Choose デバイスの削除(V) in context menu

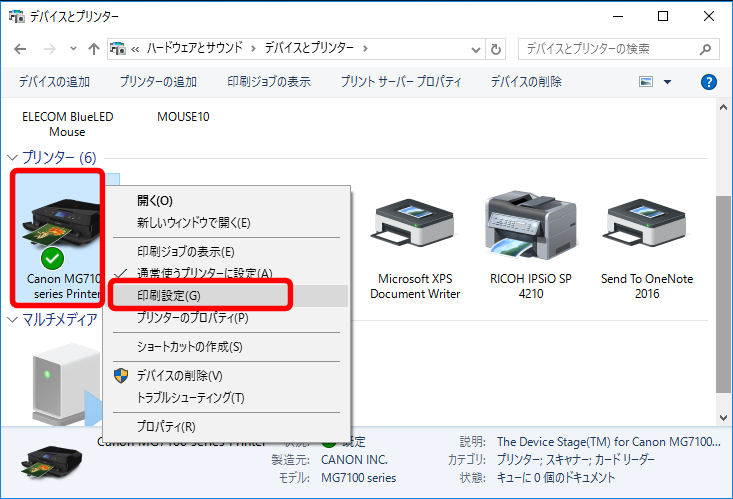click(227, 376)
